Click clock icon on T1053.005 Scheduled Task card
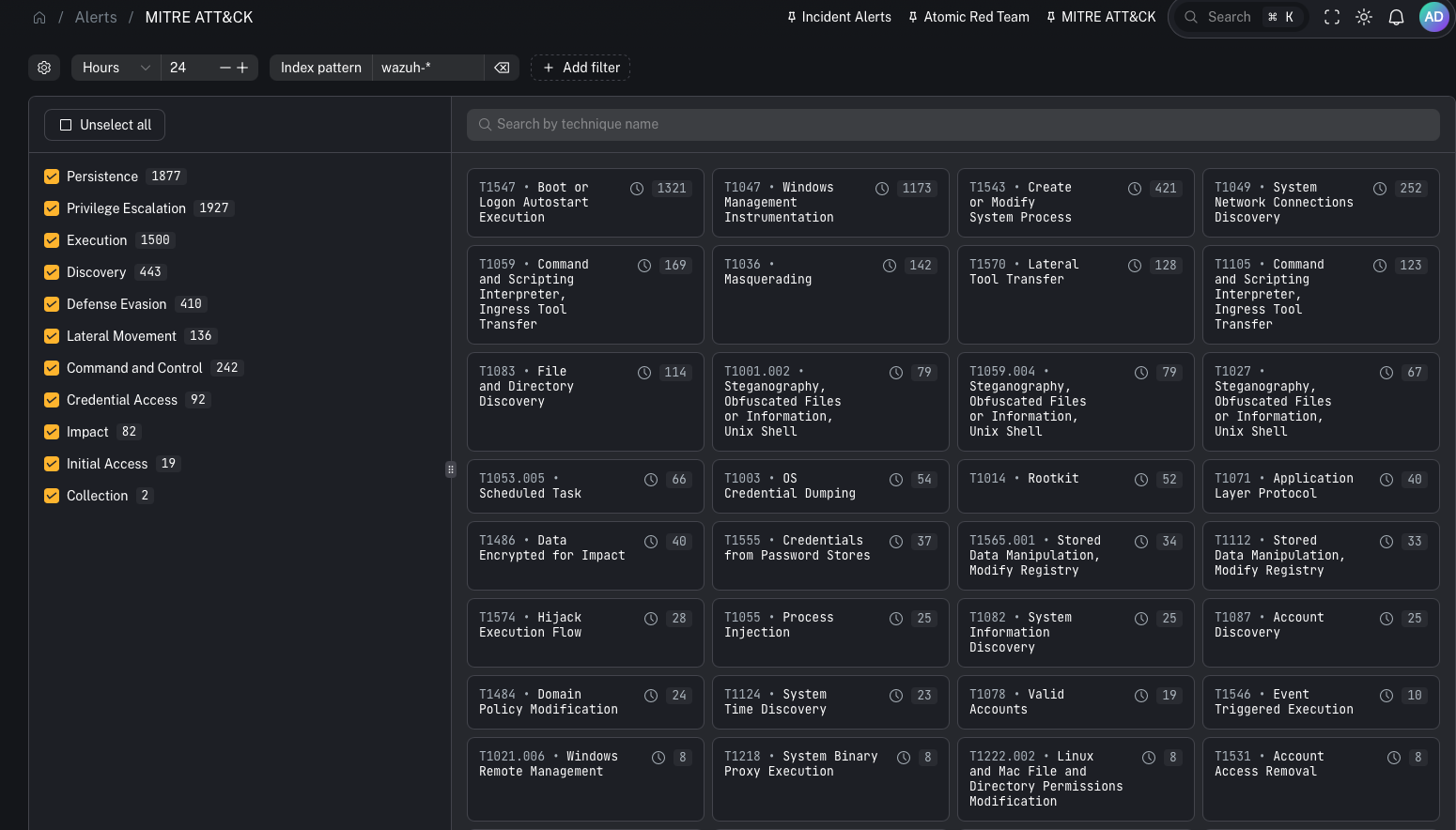Image resolution: width=1456 pixels, height=830 pixels. [x=651, y=480]
